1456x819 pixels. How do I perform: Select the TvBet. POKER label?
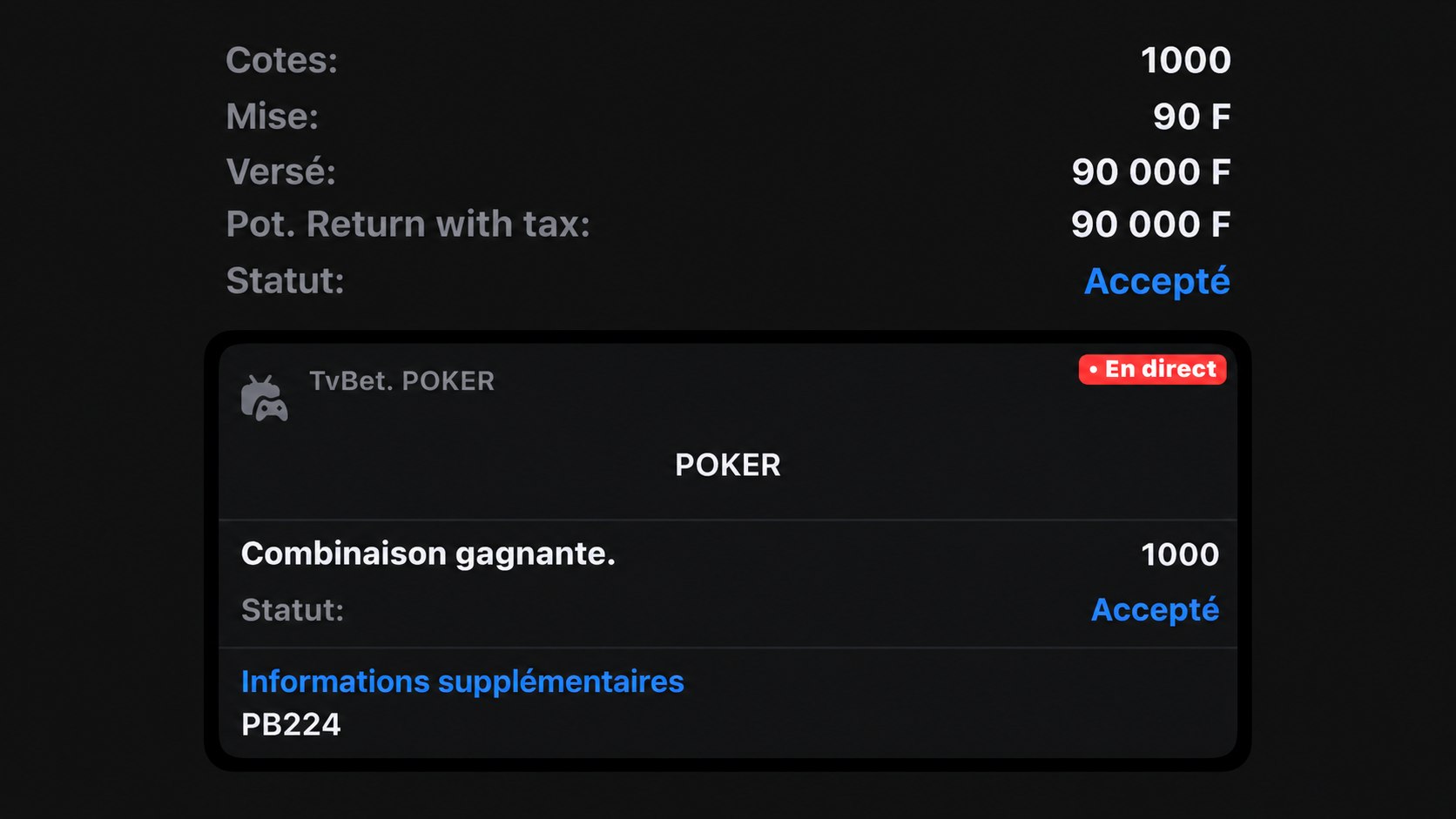point(401,381)
